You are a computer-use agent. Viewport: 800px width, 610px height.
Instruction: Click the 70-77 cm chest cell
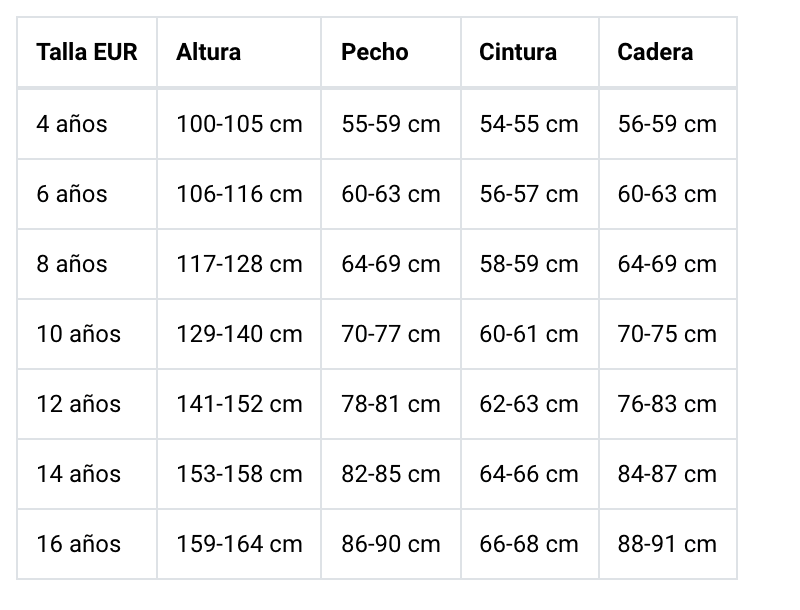(391, 334)
